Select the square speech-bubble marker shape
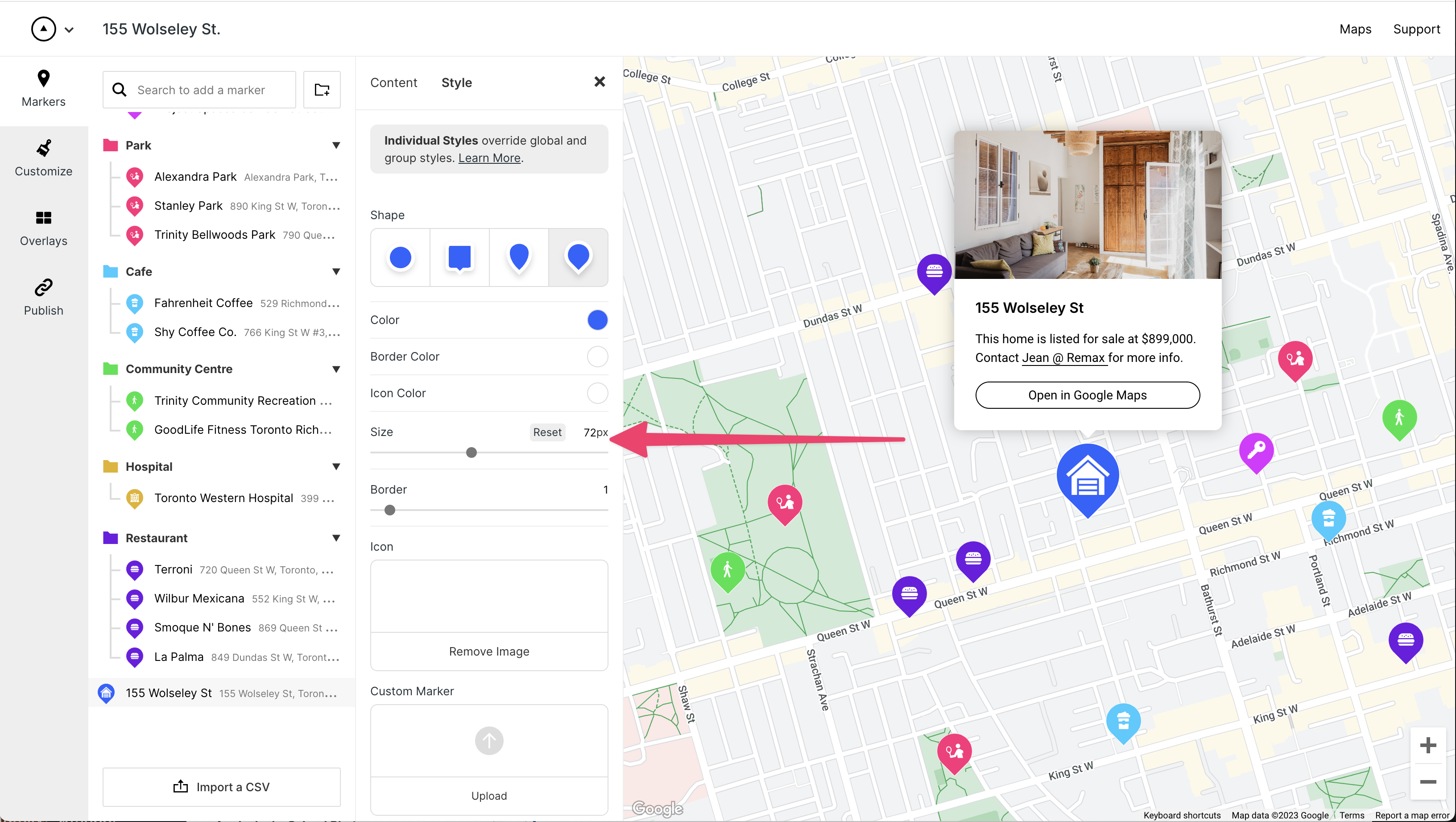1456x822 pixels. (x=459, y=257)
